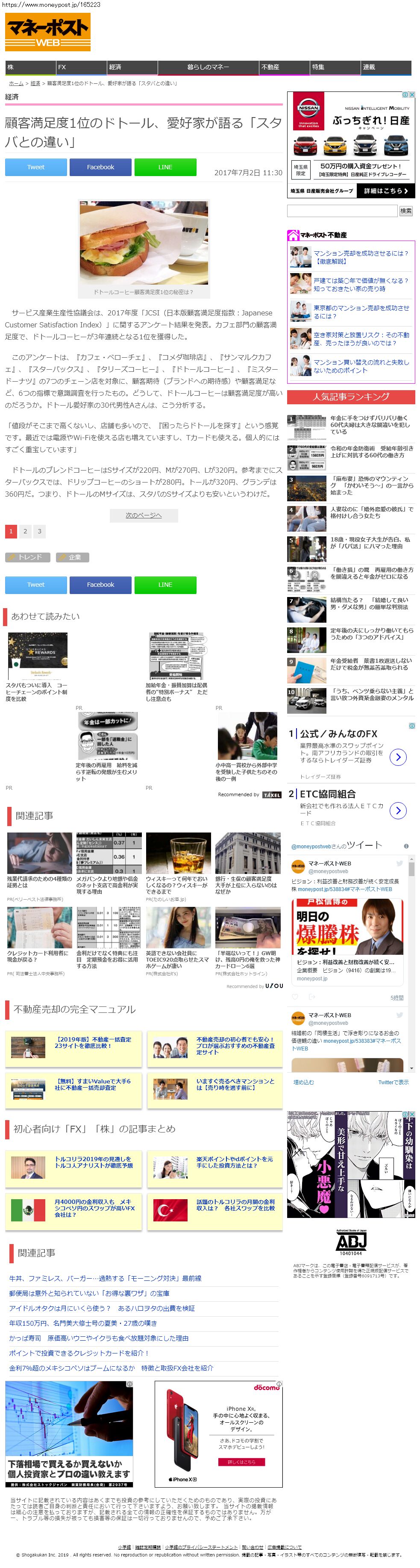Viewport: 420px width, 1568px height.
Task: Like the first tweet with the heart icon
Action: [x=295, y=997]
